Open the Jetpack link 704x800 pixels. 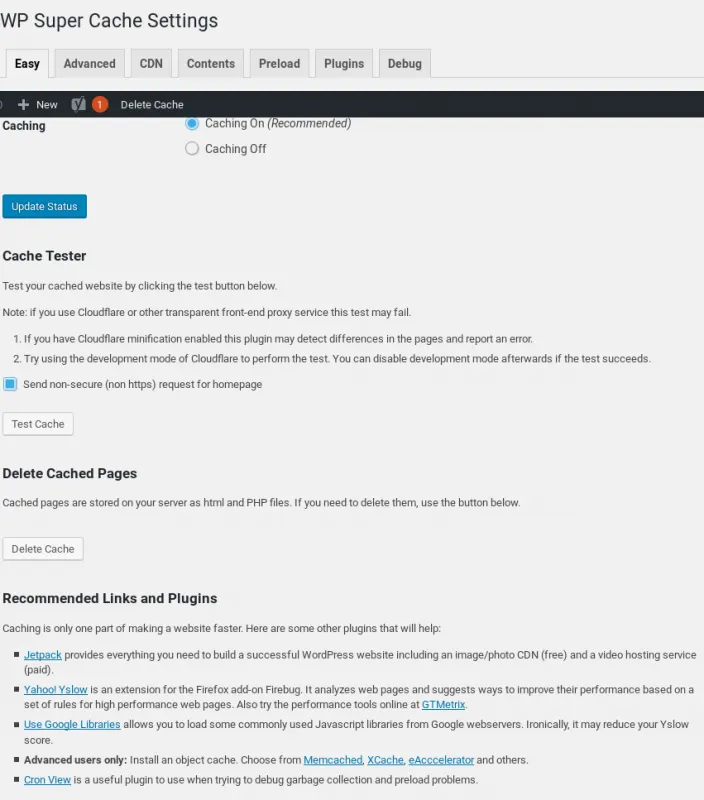(x=43, y=655)
